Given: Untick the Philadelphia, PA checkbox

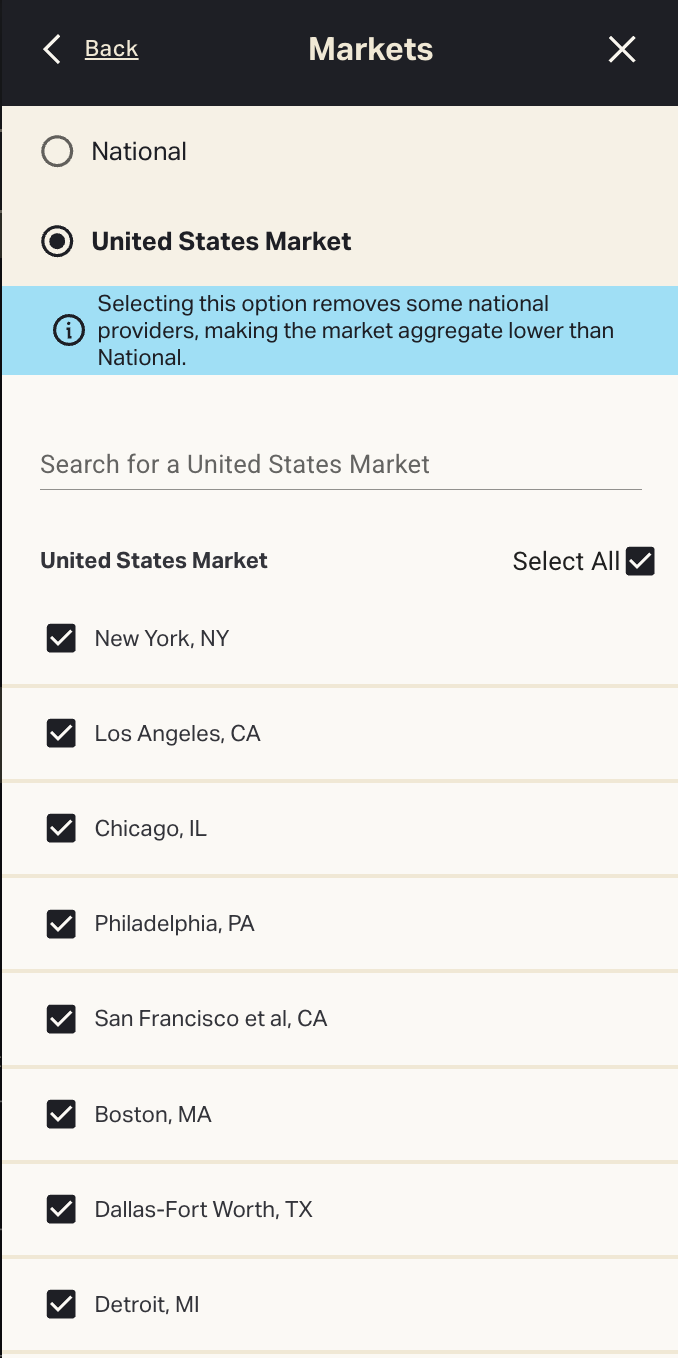Looking at the screenshot, I should (x=62, y=924).
